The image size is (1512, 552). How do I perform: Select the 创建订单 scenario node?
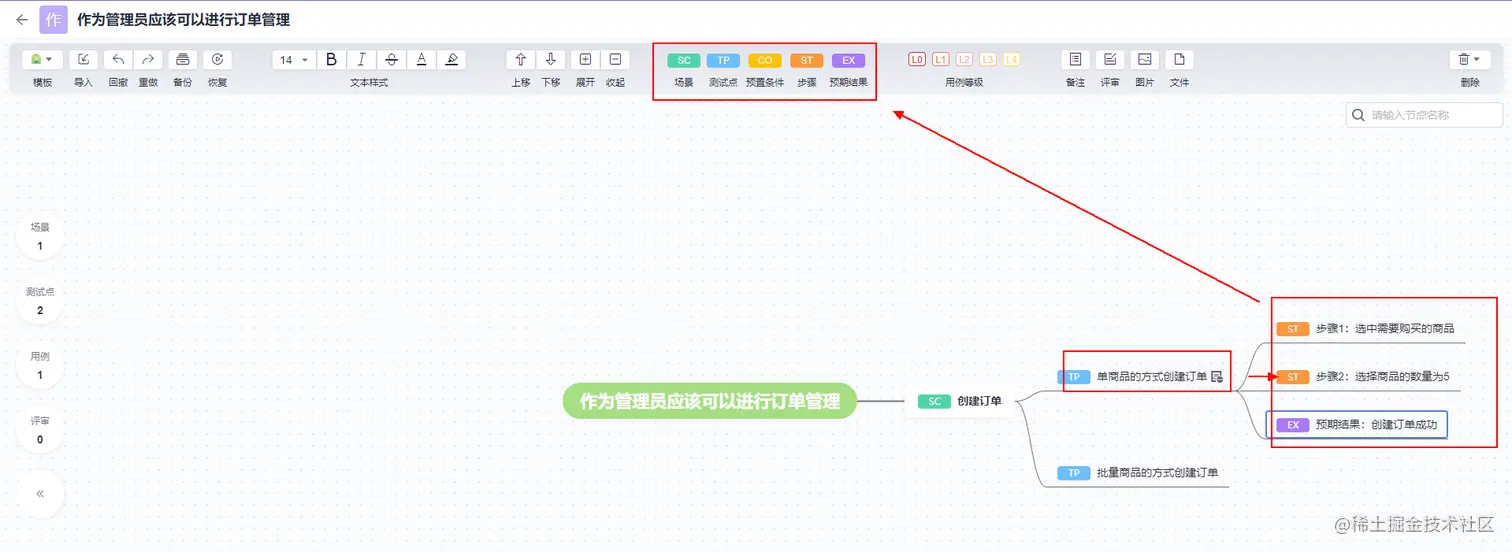960,401
